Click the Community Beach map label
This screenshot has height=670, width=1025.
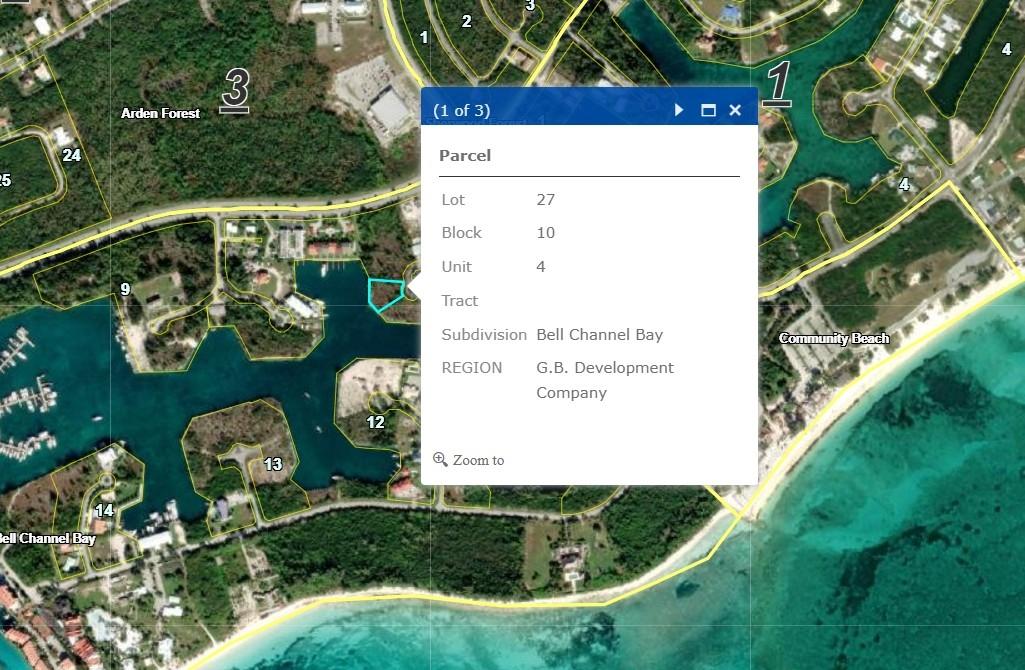click(834, 339)
